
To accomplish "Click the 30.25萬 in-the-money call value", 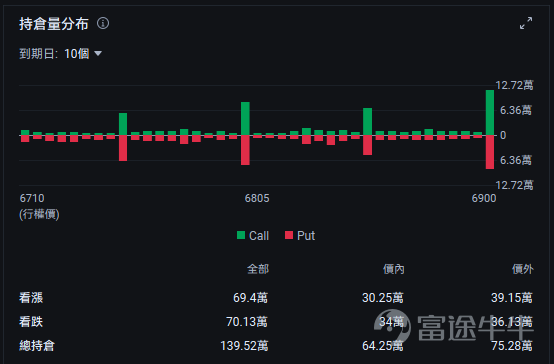I will pyautogui.click(x=383, y=298).
